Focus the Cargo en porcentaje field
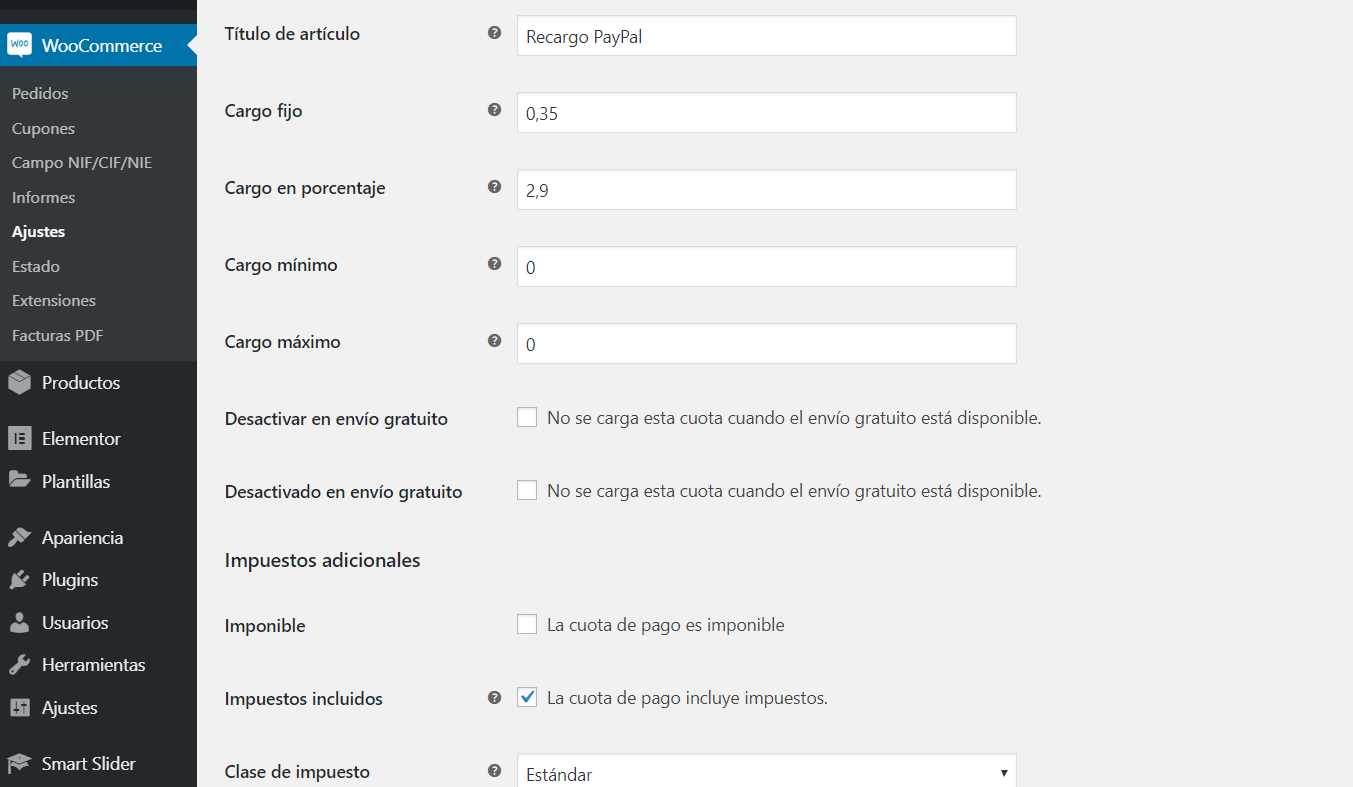This screenshot has width=1353, height=787. [x=766, y=190]
